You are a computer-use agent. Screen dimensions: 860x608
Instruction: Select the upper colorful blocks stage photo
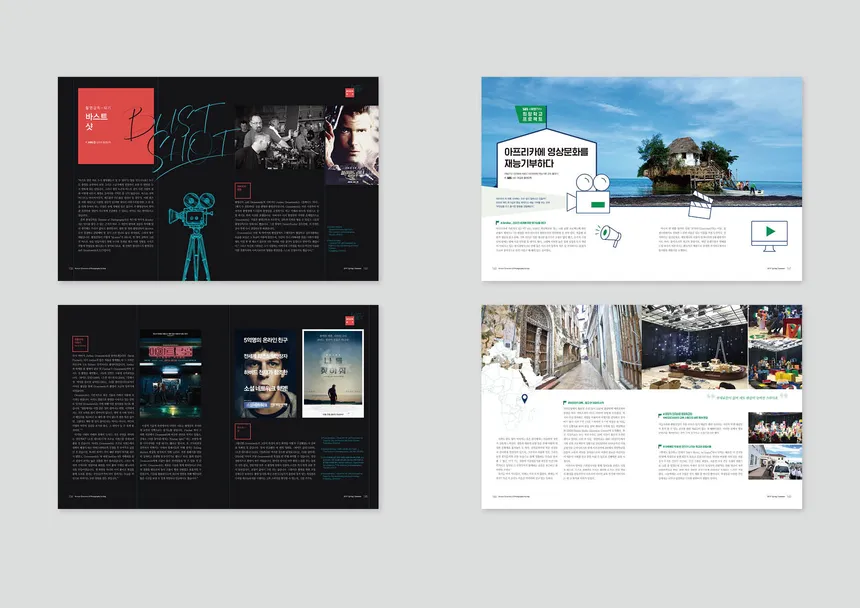point(775,322)
